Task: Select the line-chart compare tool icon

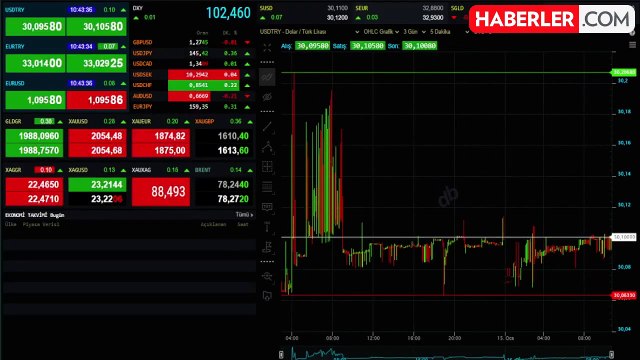Action: pos(267,77)
